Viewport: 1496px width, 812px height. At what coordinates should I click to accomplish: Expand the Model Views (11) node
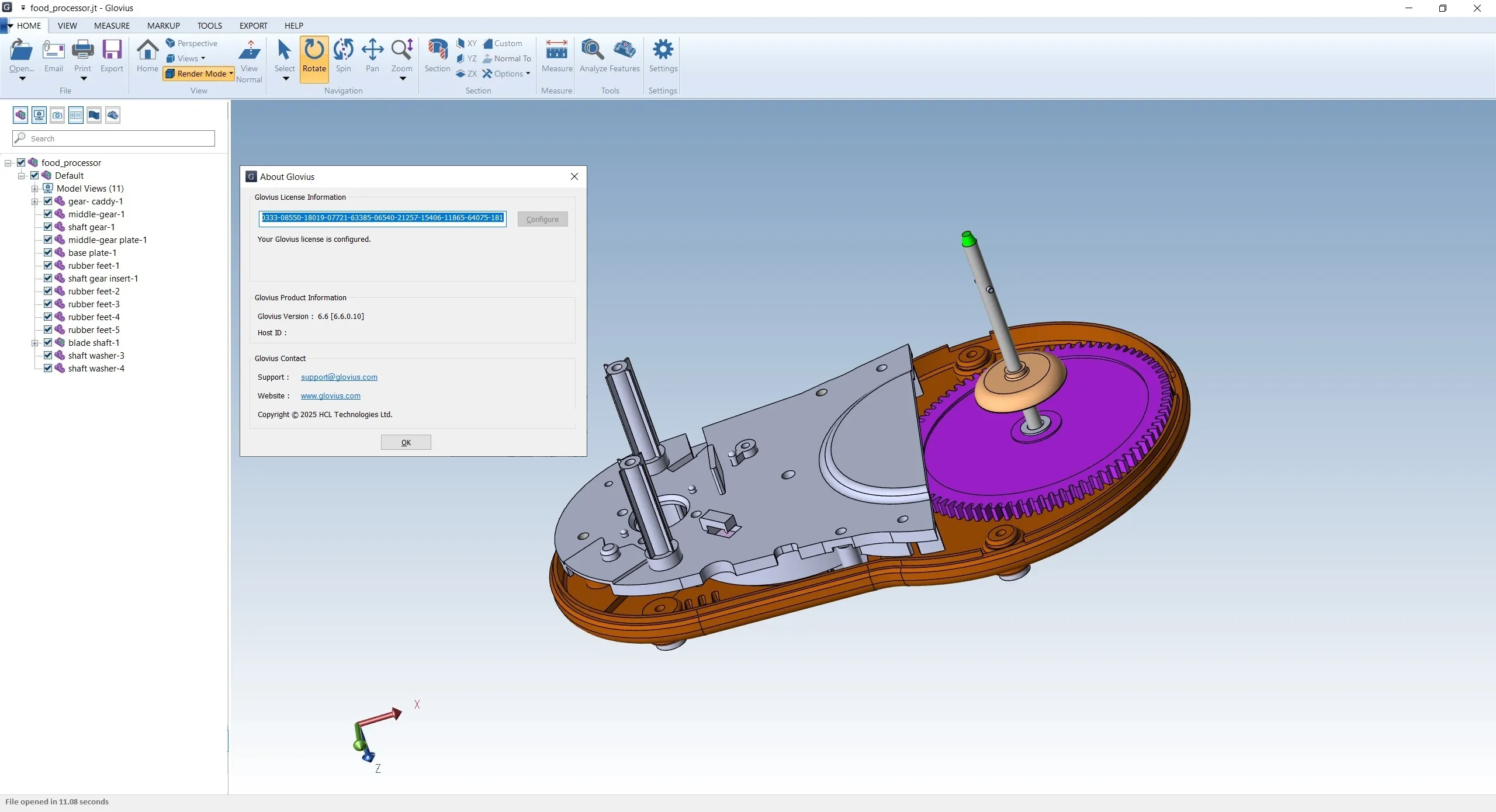(34, 189)
